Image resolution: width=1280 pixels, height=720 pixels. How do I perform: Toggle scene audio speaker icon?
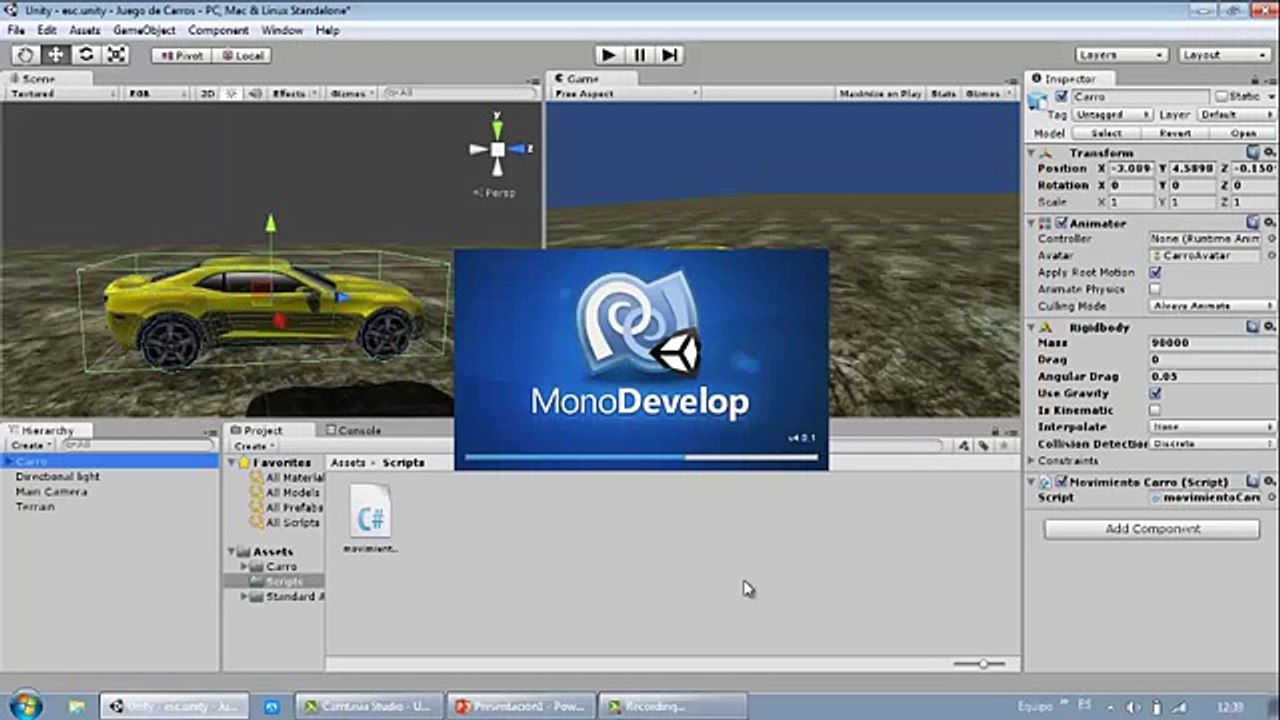254,93
